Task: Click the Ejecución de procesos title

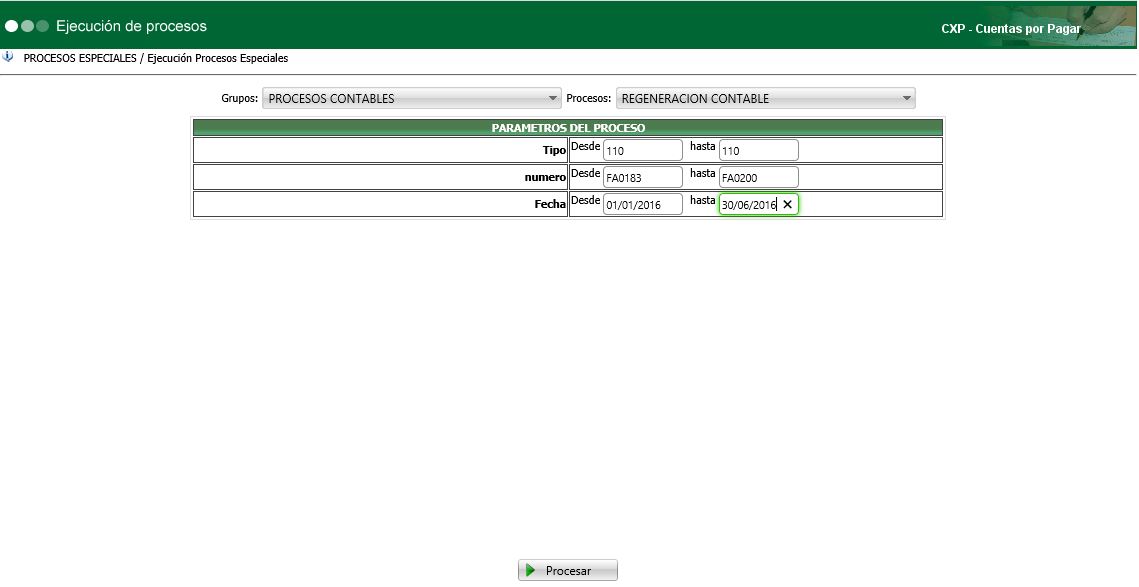Action: [131, 26]
